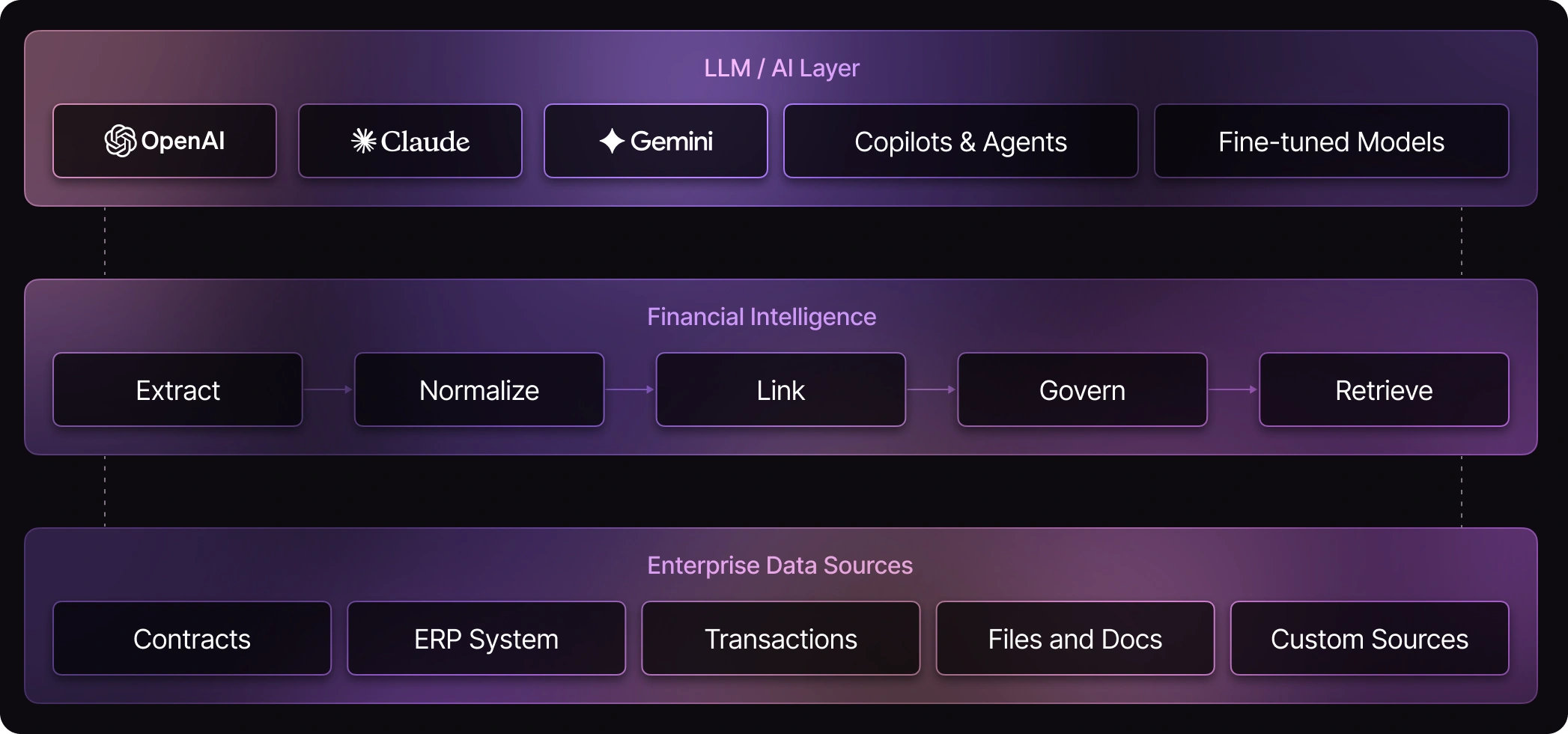The width and height of the screenshot is (1568, 734).
Task: Click the OpenAI logo icon
Action: 120,141
